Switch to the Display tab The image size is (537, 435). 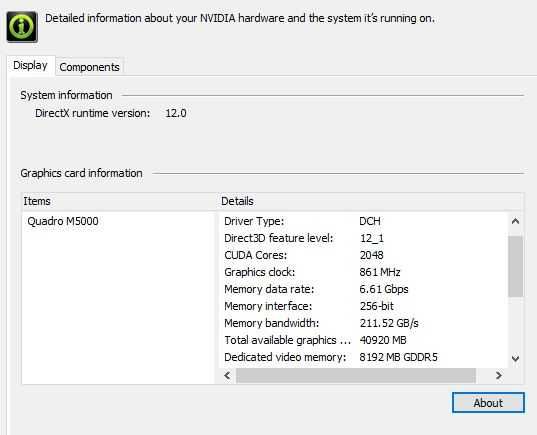pyautogui.click(x=30, y=65)
